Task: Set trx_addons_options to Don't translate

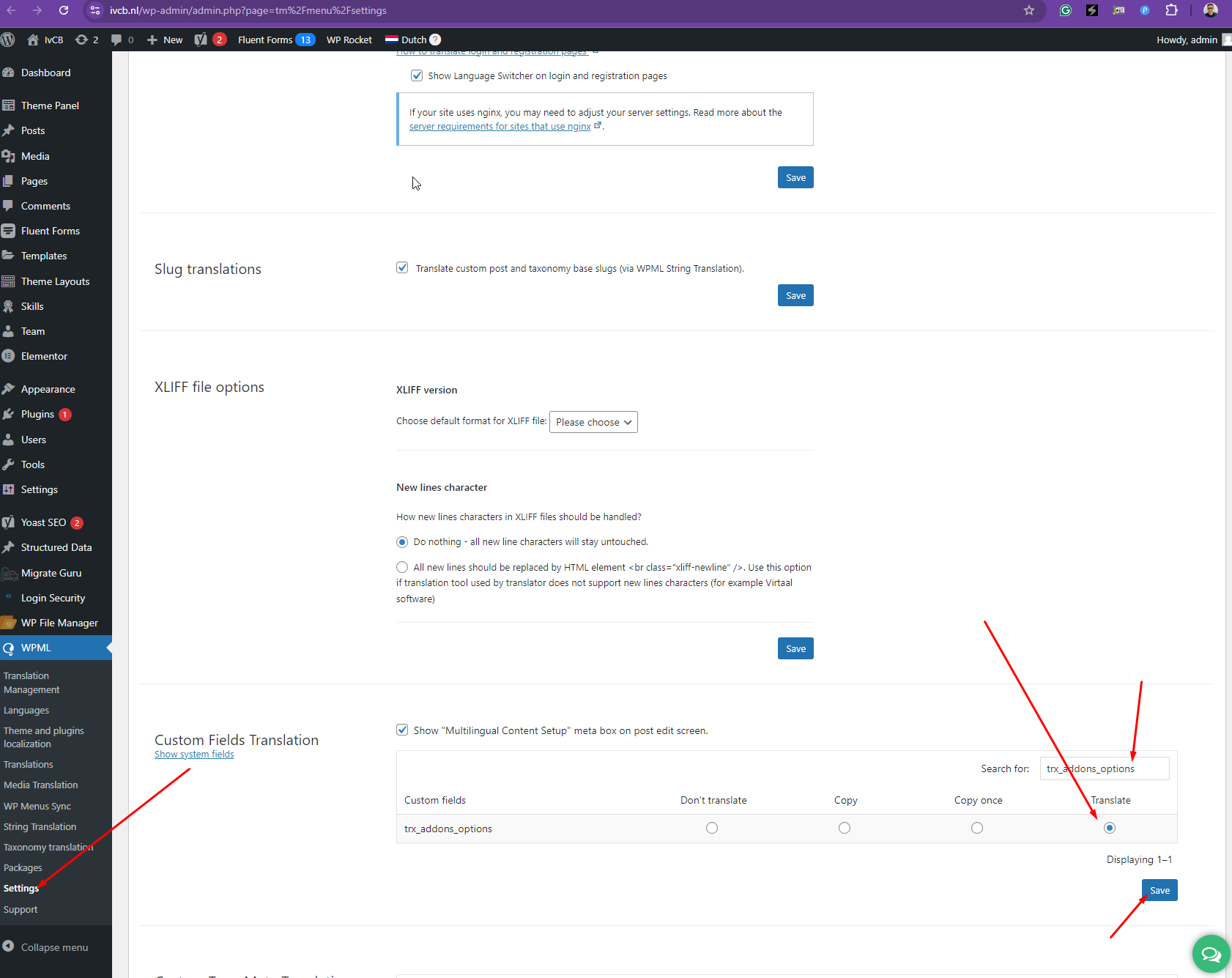Action: [x=712, y=828]
